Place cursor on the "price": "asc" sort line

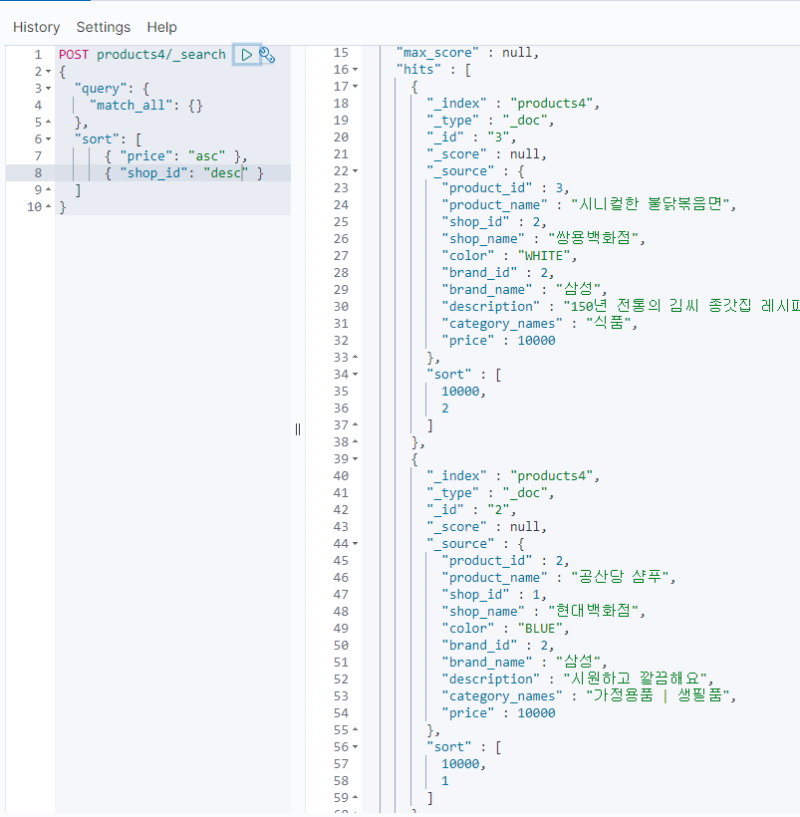pyautogui.click(x=176, y=156)
